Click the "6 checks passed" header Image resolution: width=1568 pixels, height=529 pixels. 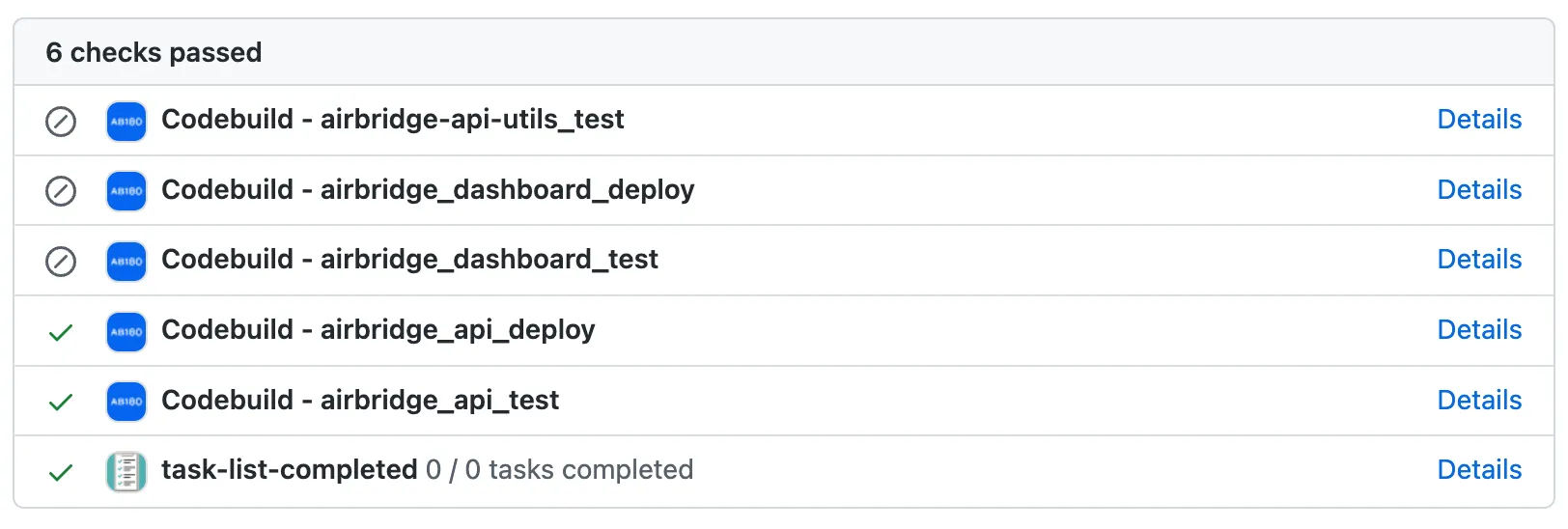click(x=154, y=52)
